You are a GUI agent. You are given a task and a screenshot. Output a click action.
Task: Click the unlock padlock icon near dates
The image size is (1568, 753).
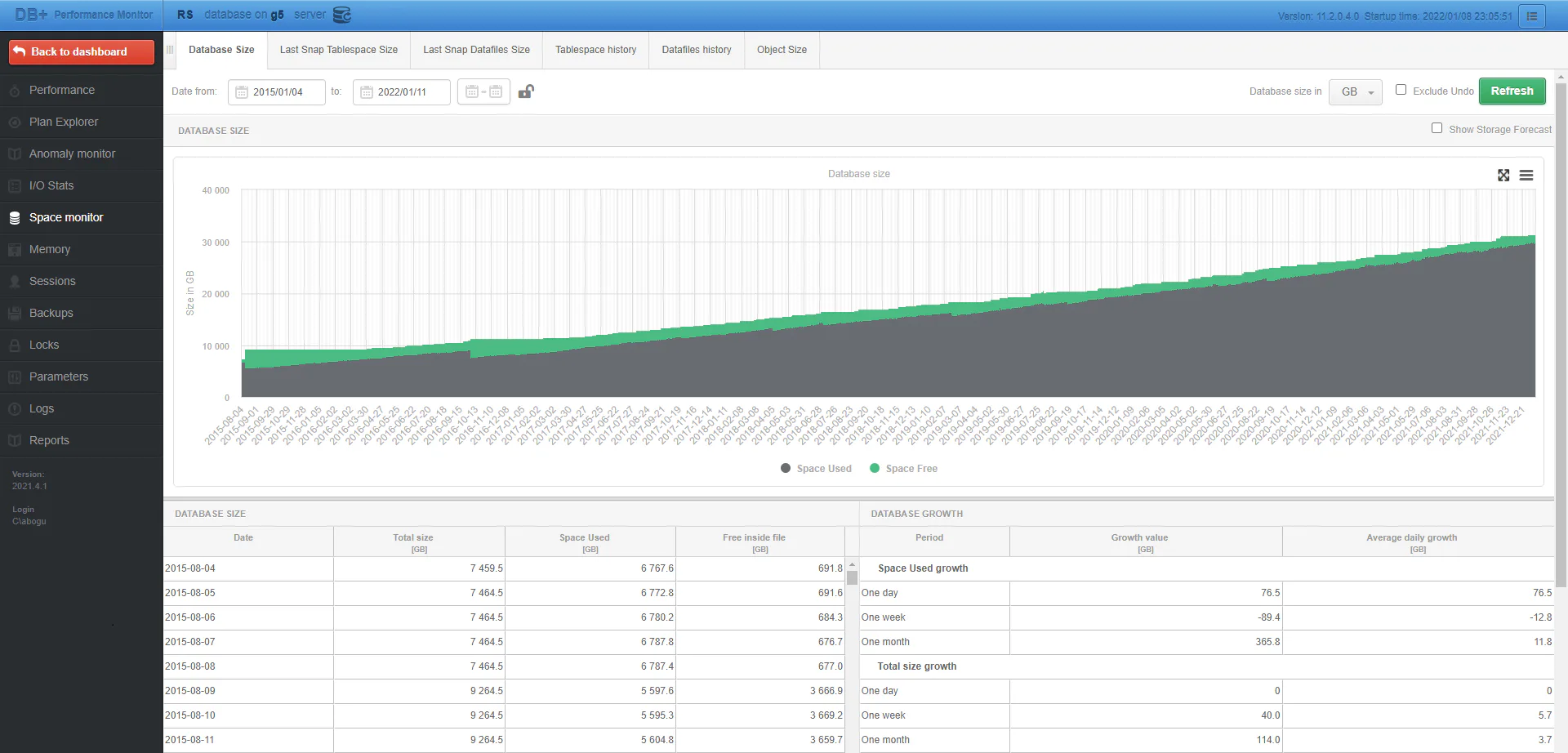(x=526, y=91)
